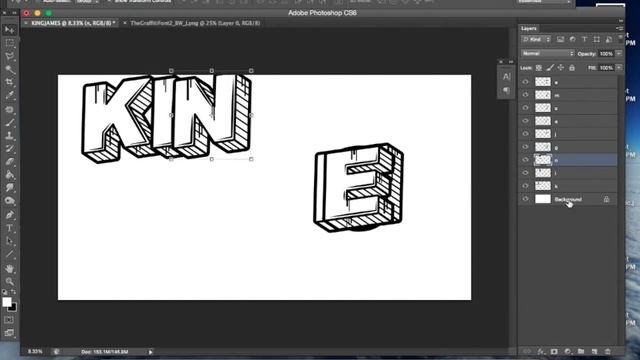This screenshot has height=360, width=640.
Task: Toggle lock all padlock
Action: (x=572, y=68)
